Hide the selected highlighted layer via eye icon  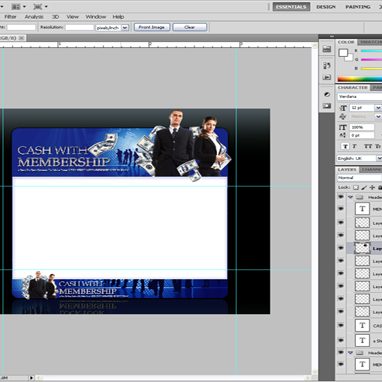341,248
